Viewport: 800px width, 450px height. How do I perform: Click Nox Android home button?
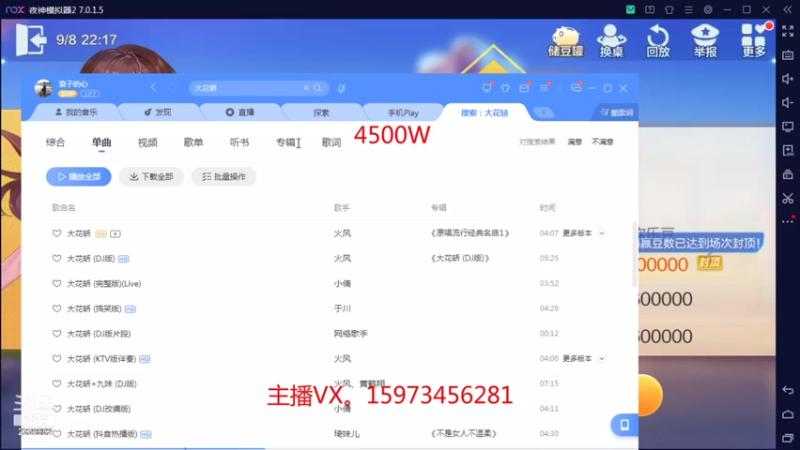[788, 414]
